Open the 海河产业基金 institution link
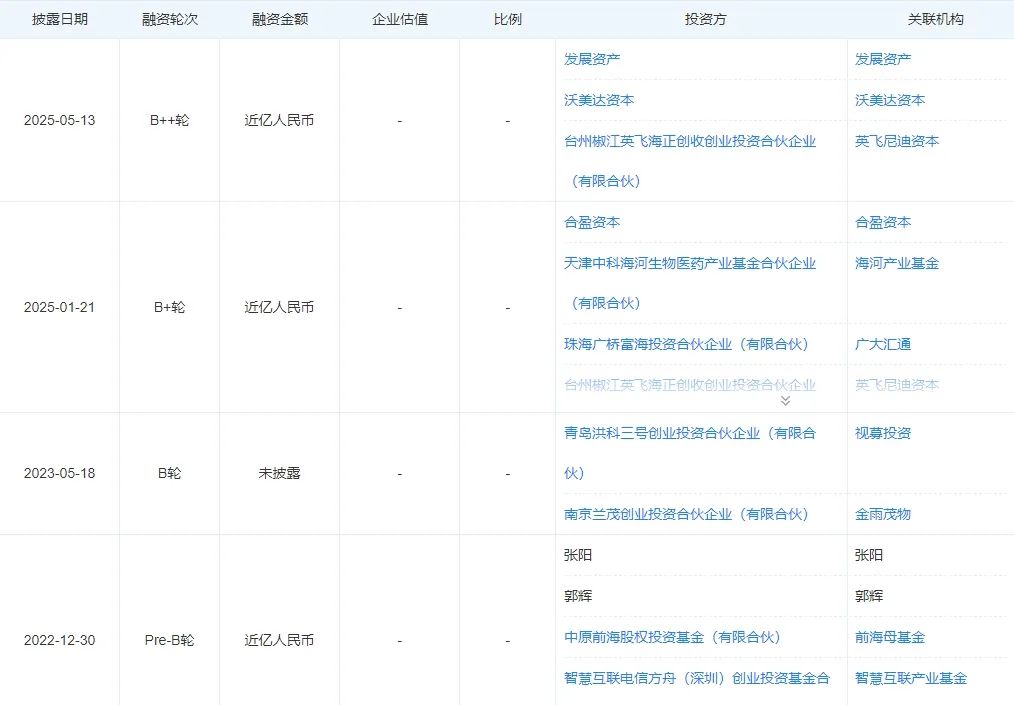 (897, 263)
